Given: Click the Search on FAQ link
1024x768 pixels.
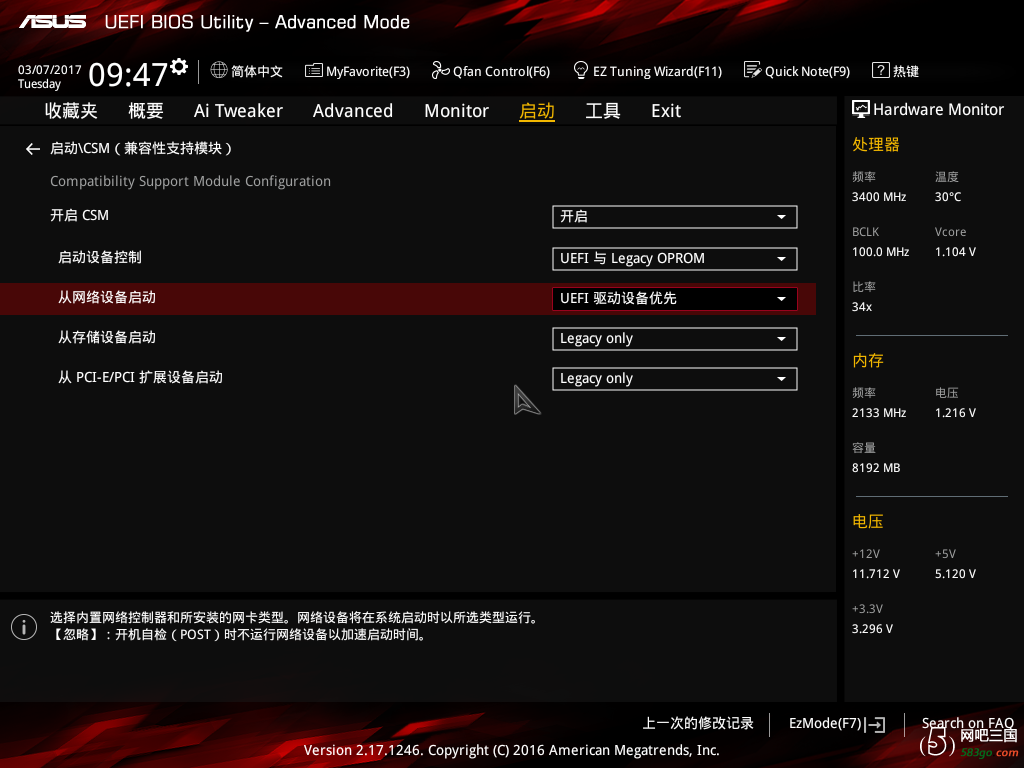Looking at the screenshot, I should coord(968,723).
